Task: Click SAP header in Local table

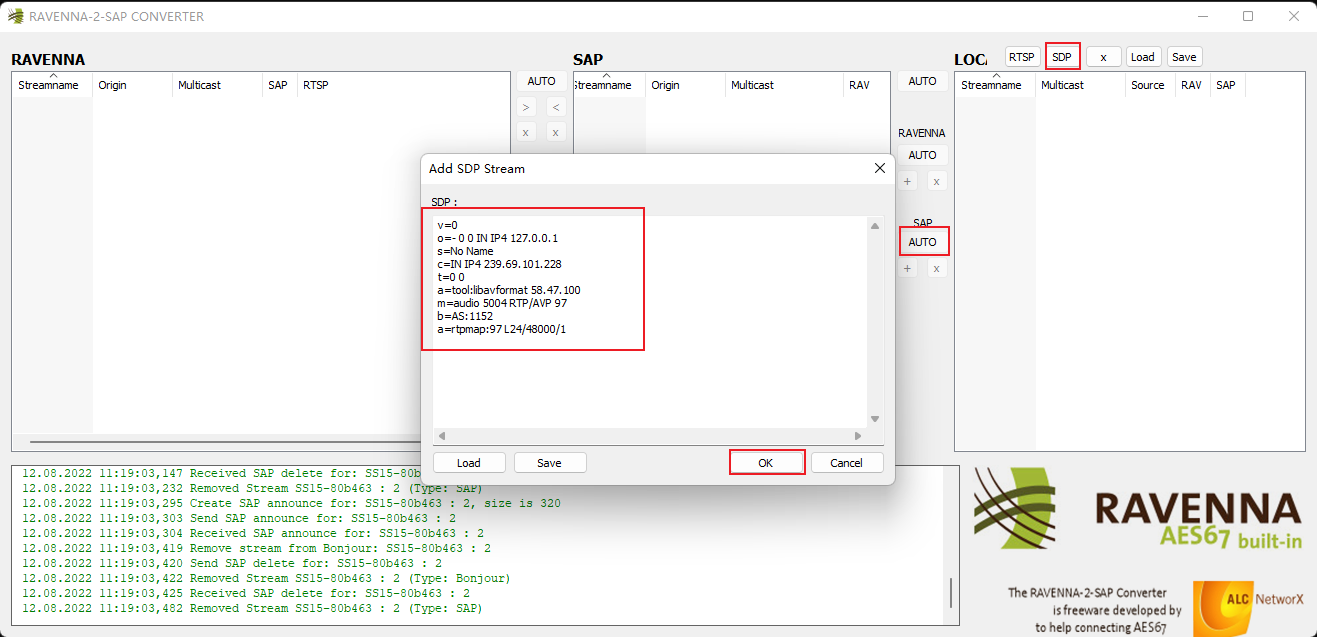Action: tap(1227, 85)
